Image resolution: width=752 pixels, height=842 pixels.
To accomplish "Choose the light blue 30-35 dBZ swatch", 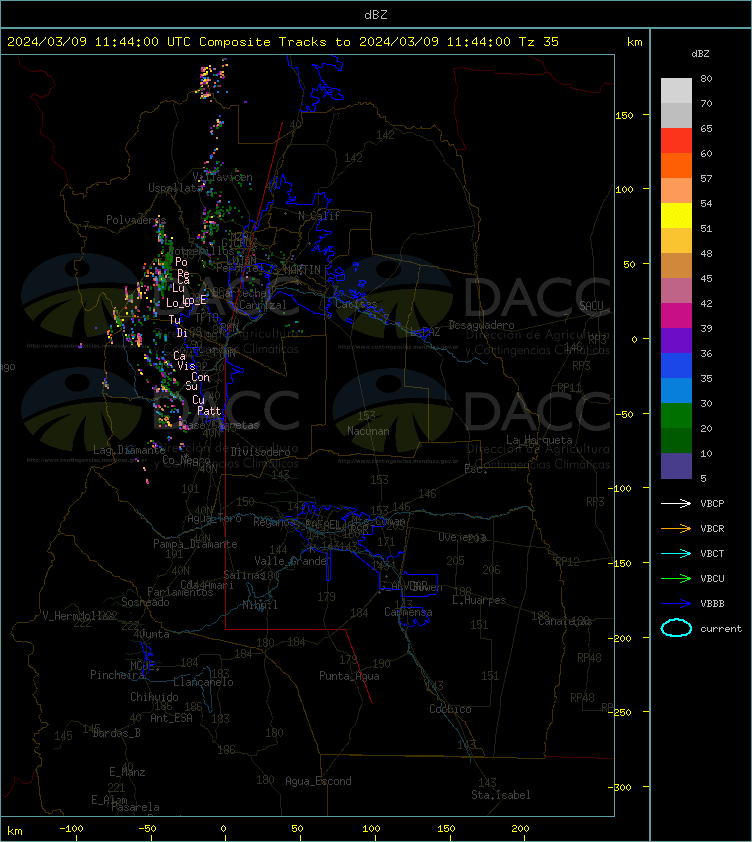I will pos(676,390).
